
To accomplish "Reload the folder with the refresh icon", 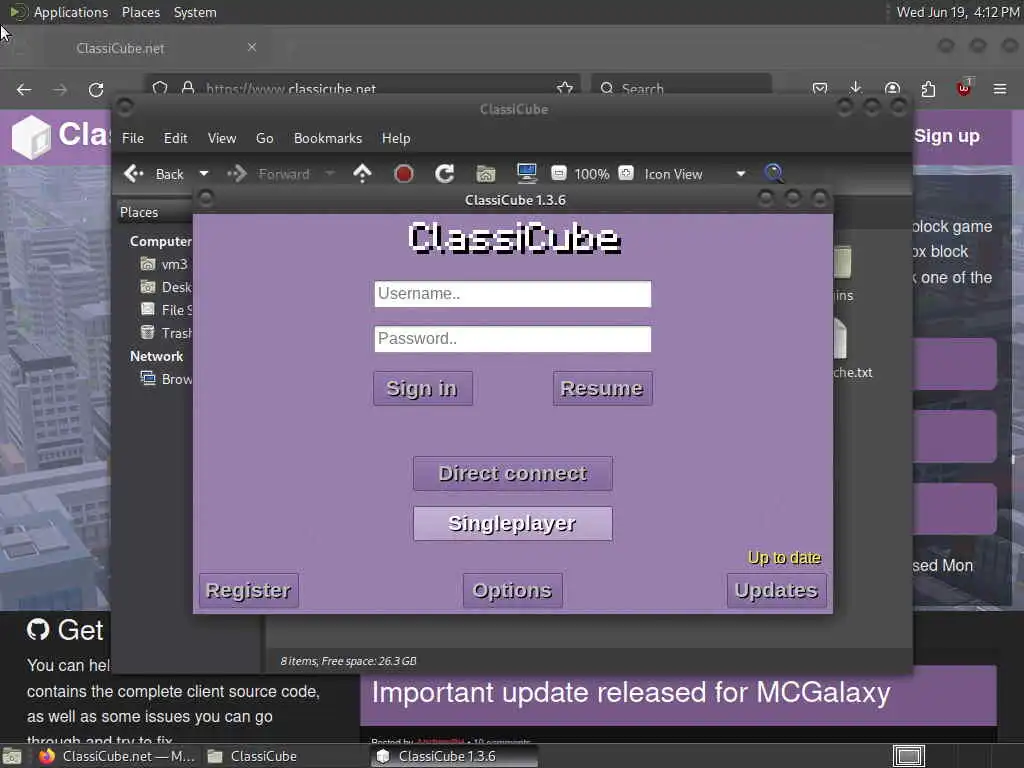I will 445,174.
